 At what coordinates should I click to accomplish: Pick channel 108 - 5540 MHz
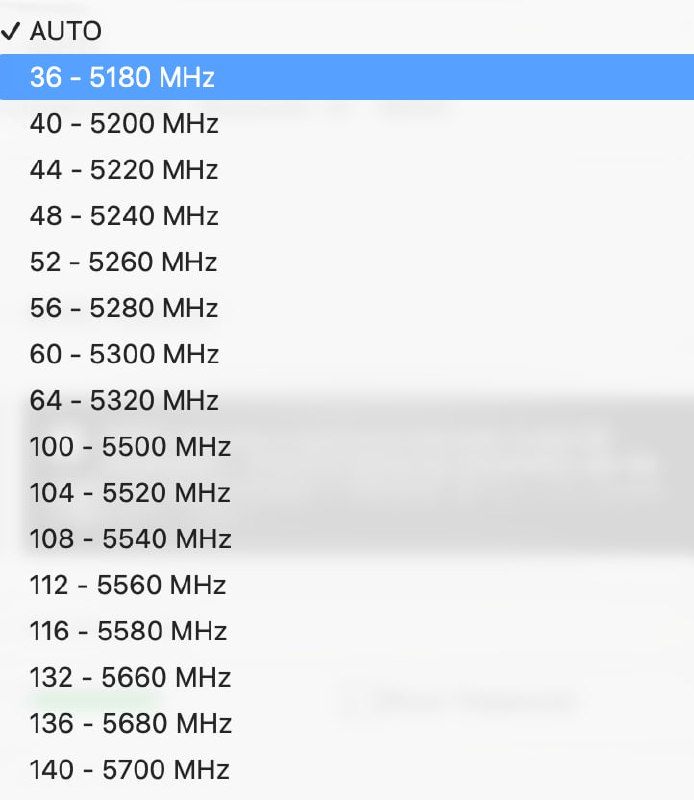130,539
